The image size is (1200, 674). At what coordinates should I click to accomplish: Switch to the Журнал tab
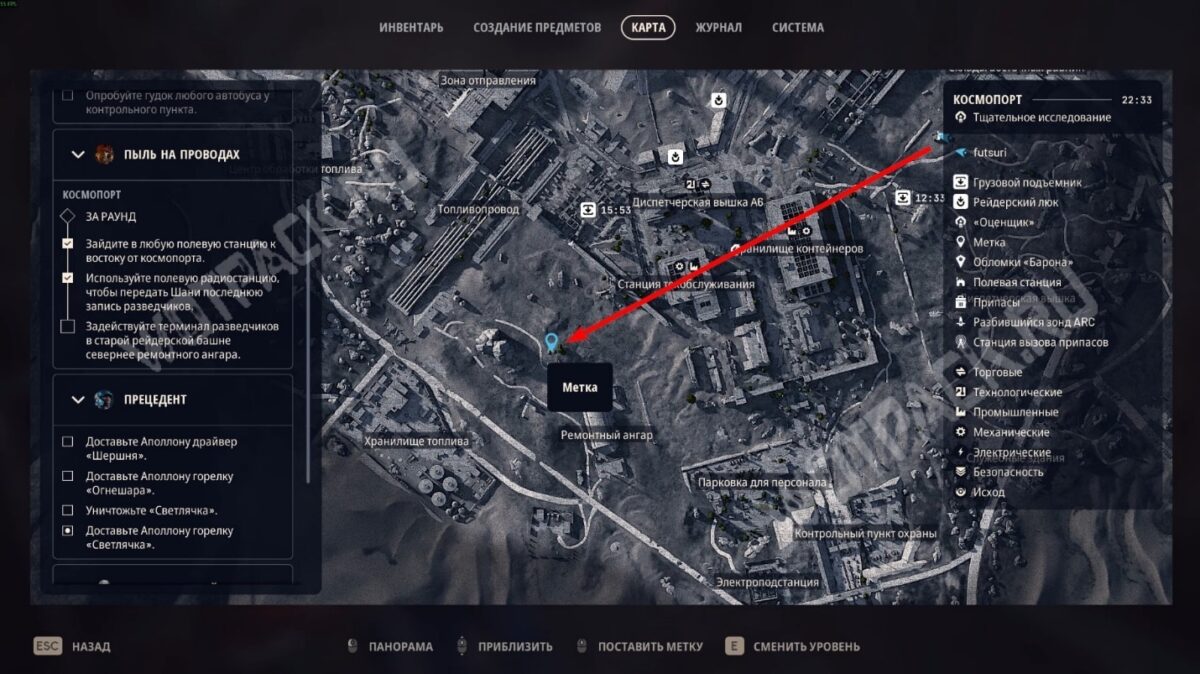coord(718,28)
